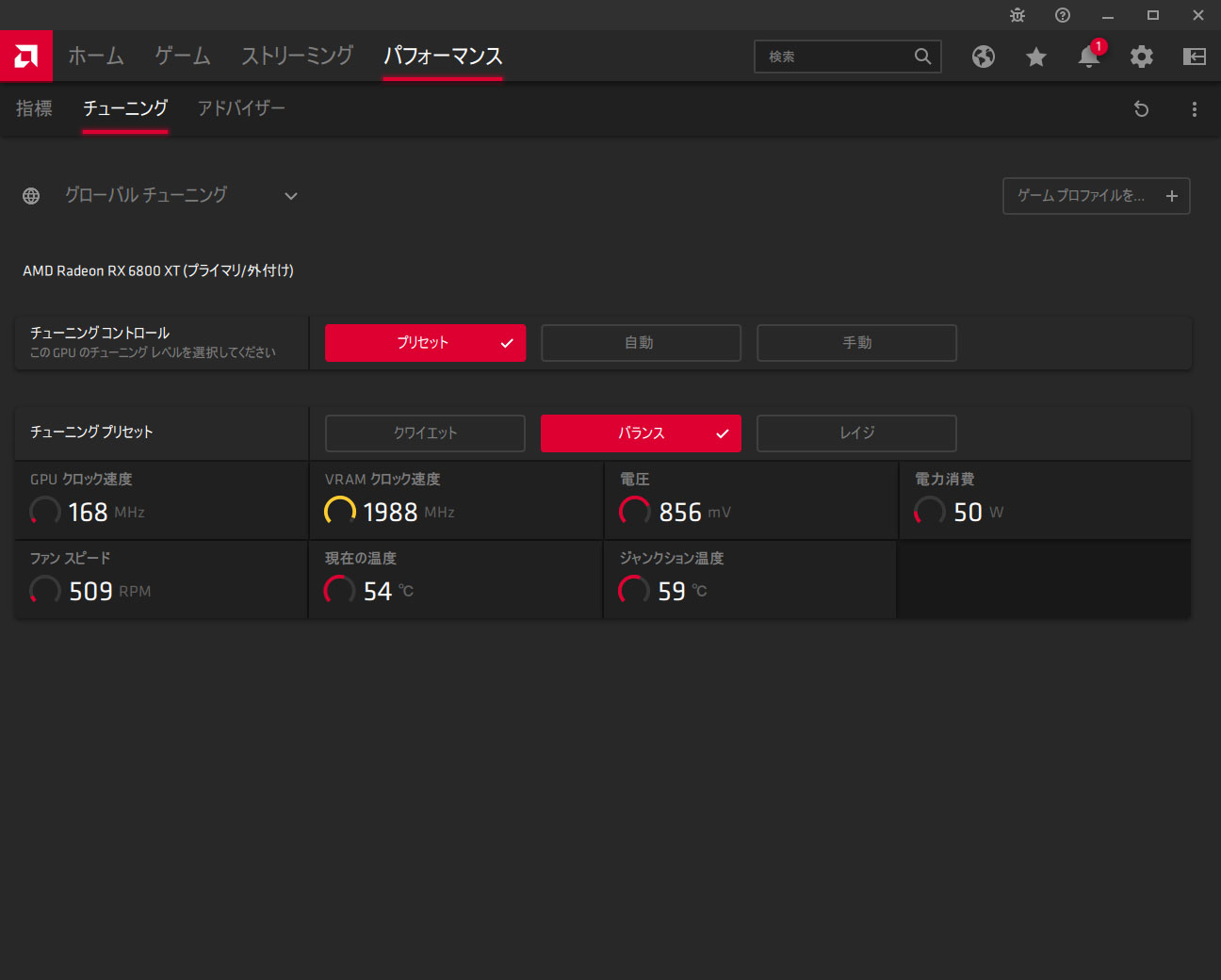The height and width of the screenshot is (980, 1221).
Task: Click the AMD logo icon
Action: click(x=26, y=57)
